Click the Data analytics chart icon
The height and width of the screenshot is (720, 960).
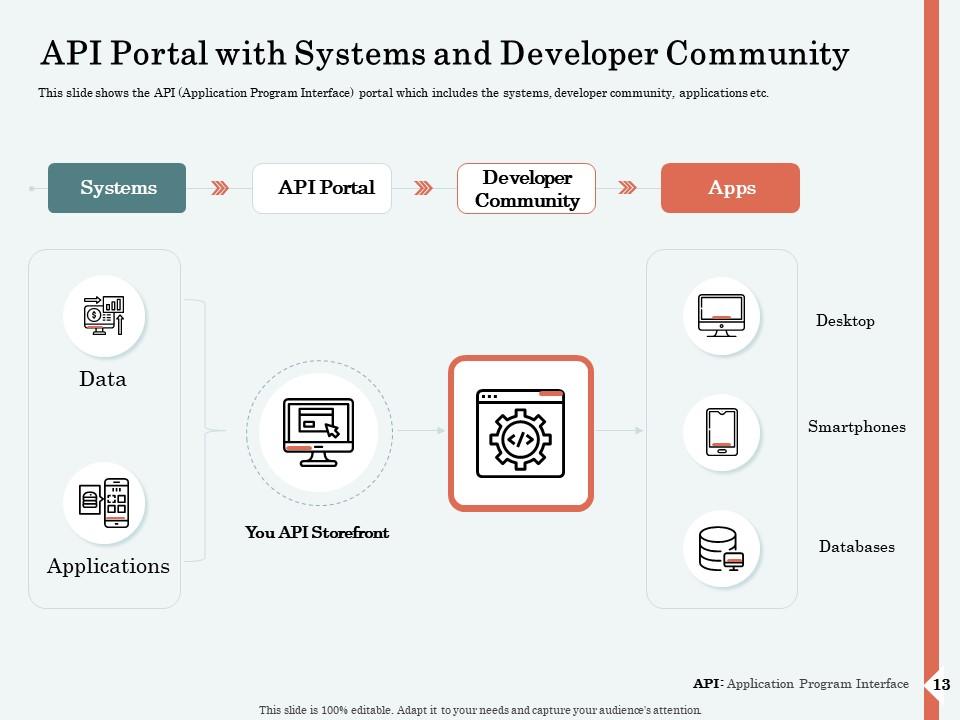coord(104,316)
